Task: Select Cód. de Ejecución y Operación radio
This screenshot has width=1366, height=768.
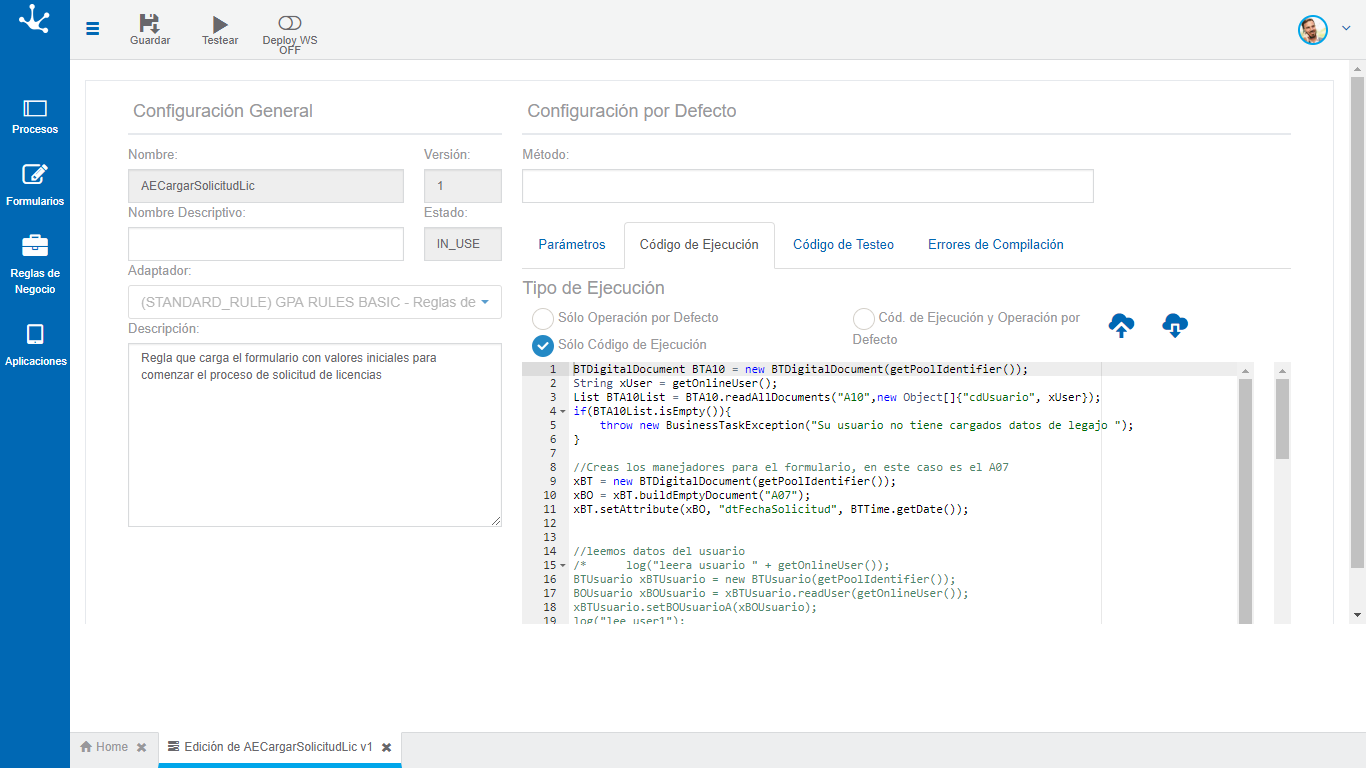Action: click(x=863, y=318)
